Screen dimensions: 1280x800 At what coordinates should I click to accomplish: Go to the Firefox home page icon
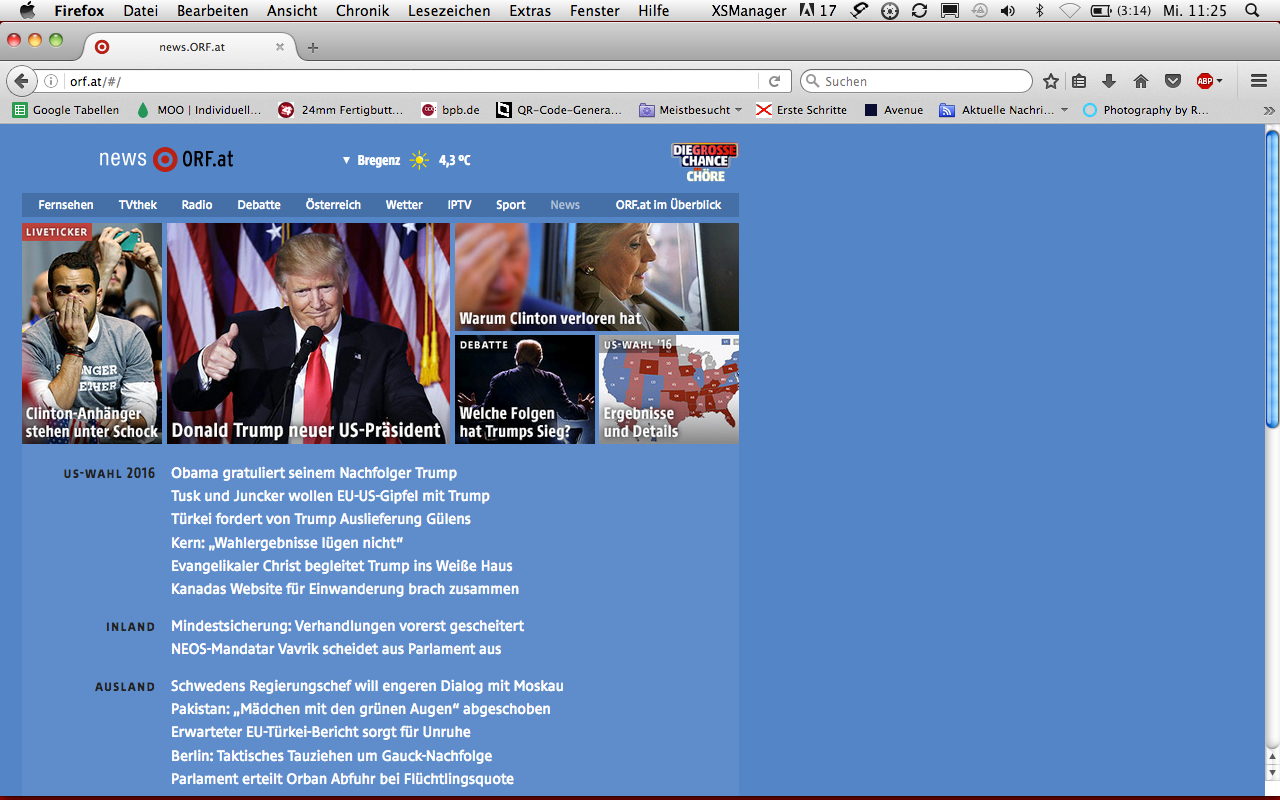(1141, 81)
